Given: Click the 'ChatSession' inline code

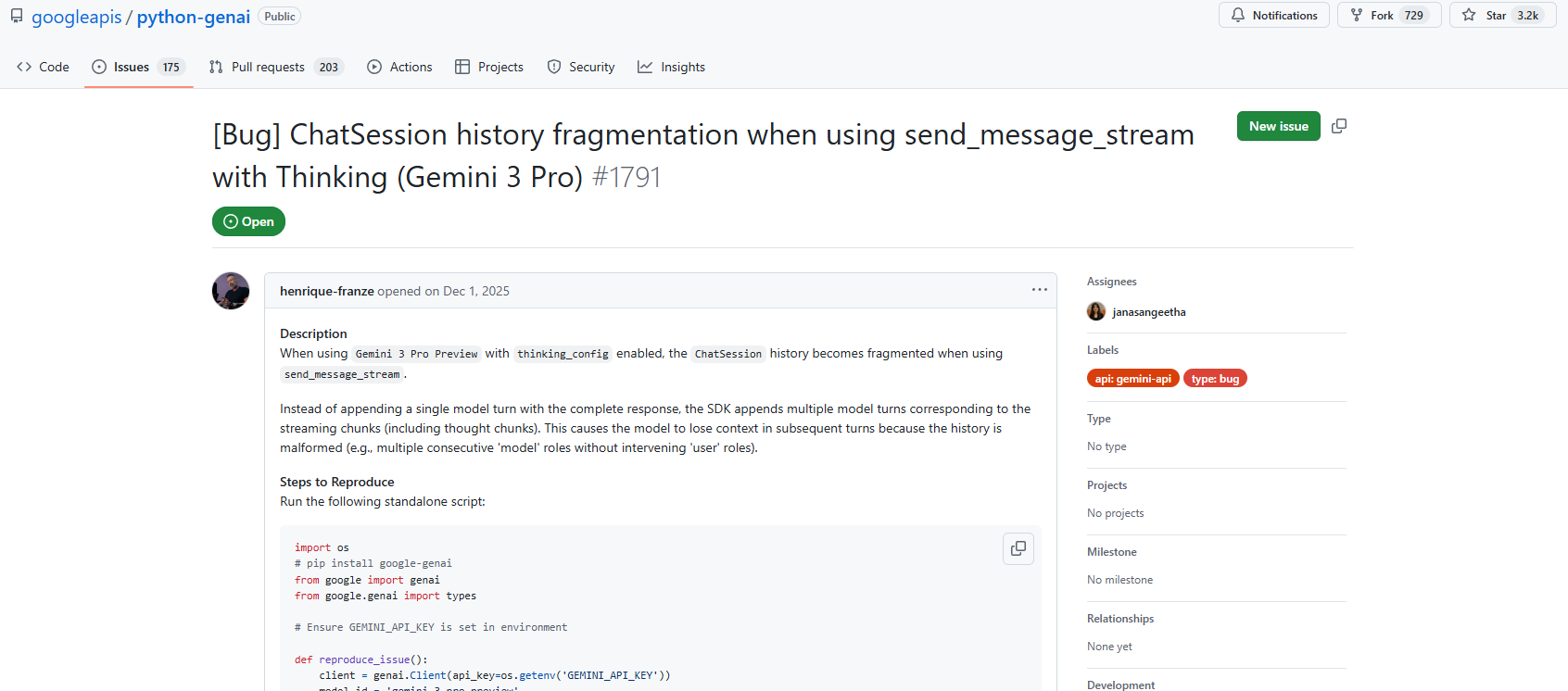Looking at the screenshot, I should 728,354.
